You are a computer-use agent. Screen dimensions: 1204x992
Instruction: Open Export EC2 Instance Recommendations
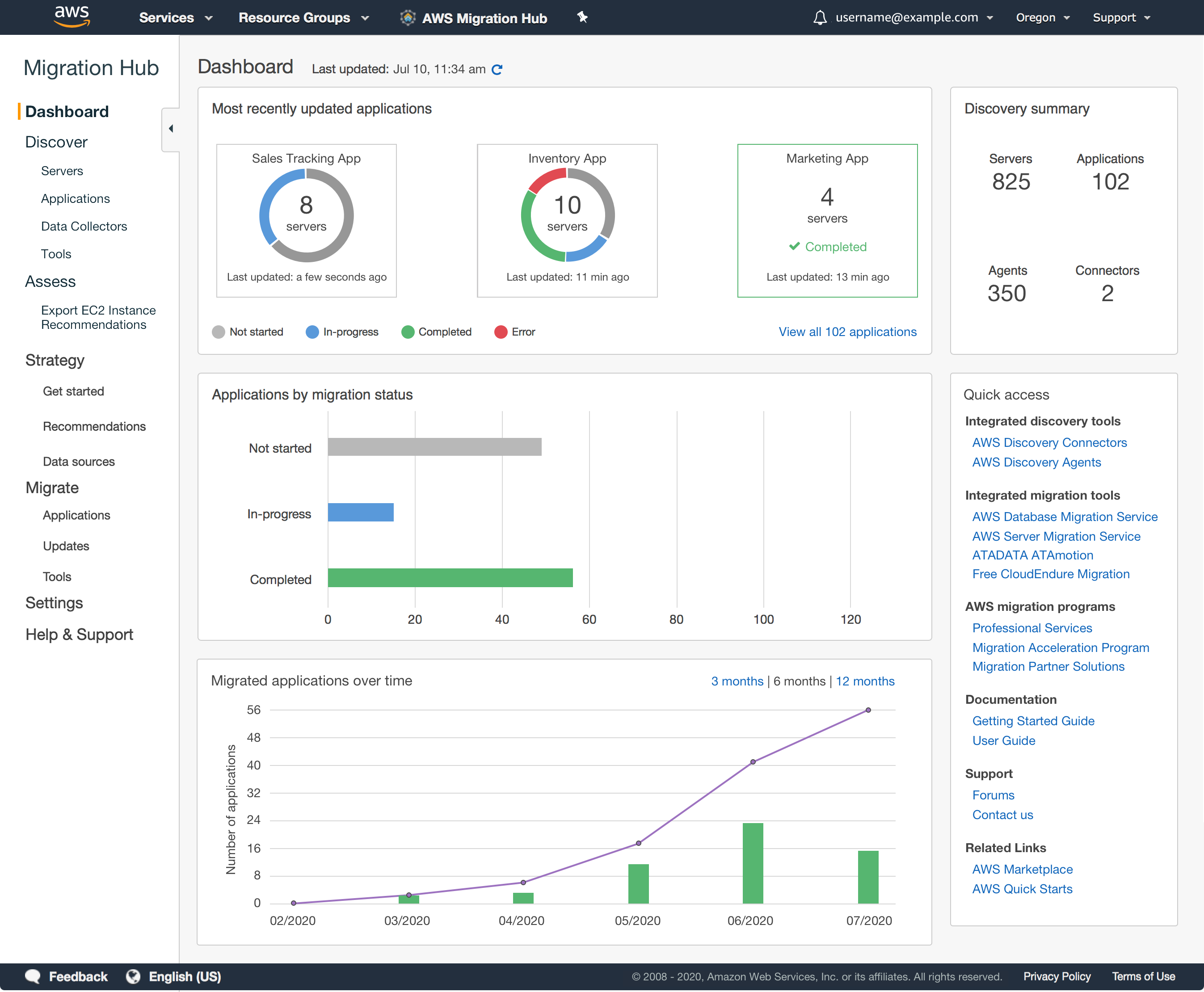pyautogui.click(x=98, y=317)
